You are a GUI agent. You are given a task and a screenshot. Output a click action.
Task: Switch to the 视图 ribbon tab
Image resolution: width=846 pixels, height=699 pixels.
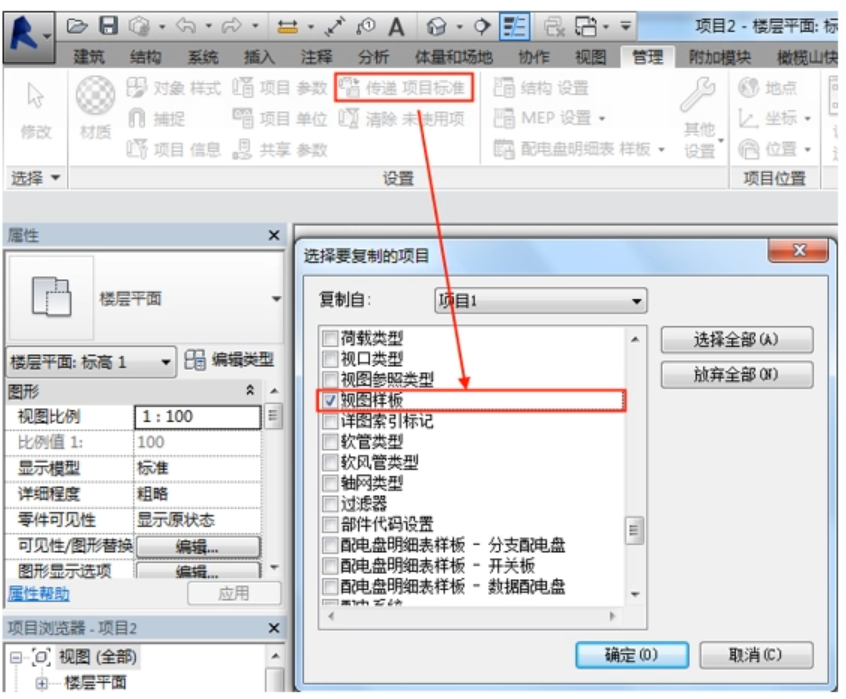pyautogui.click(x=591, y=57)
